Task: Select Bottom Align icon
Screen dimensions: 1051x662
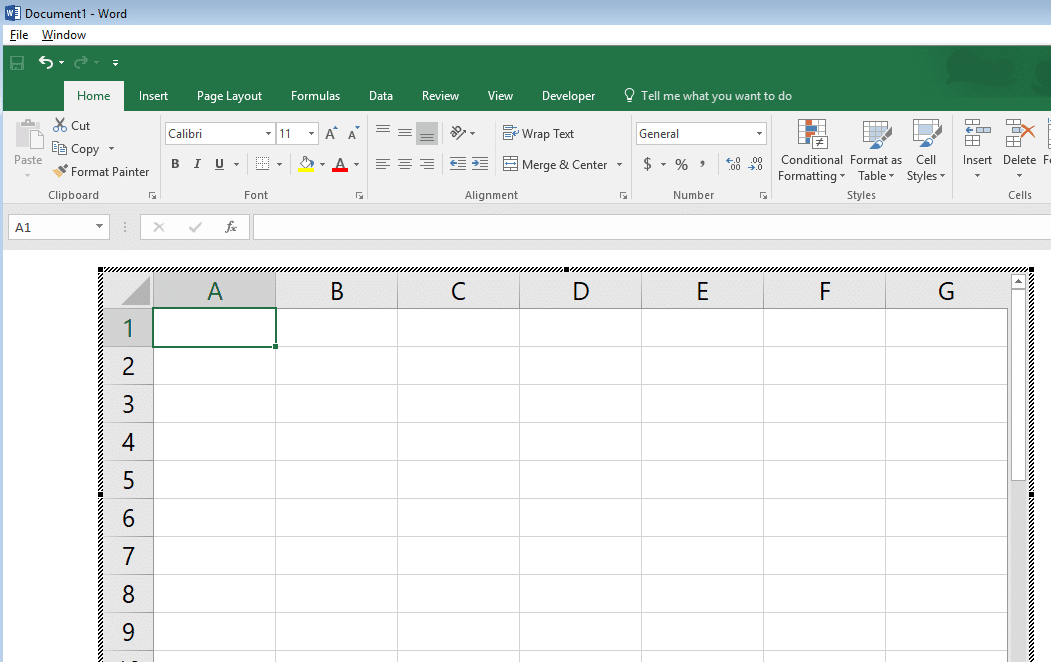Action: click(427, 133)
